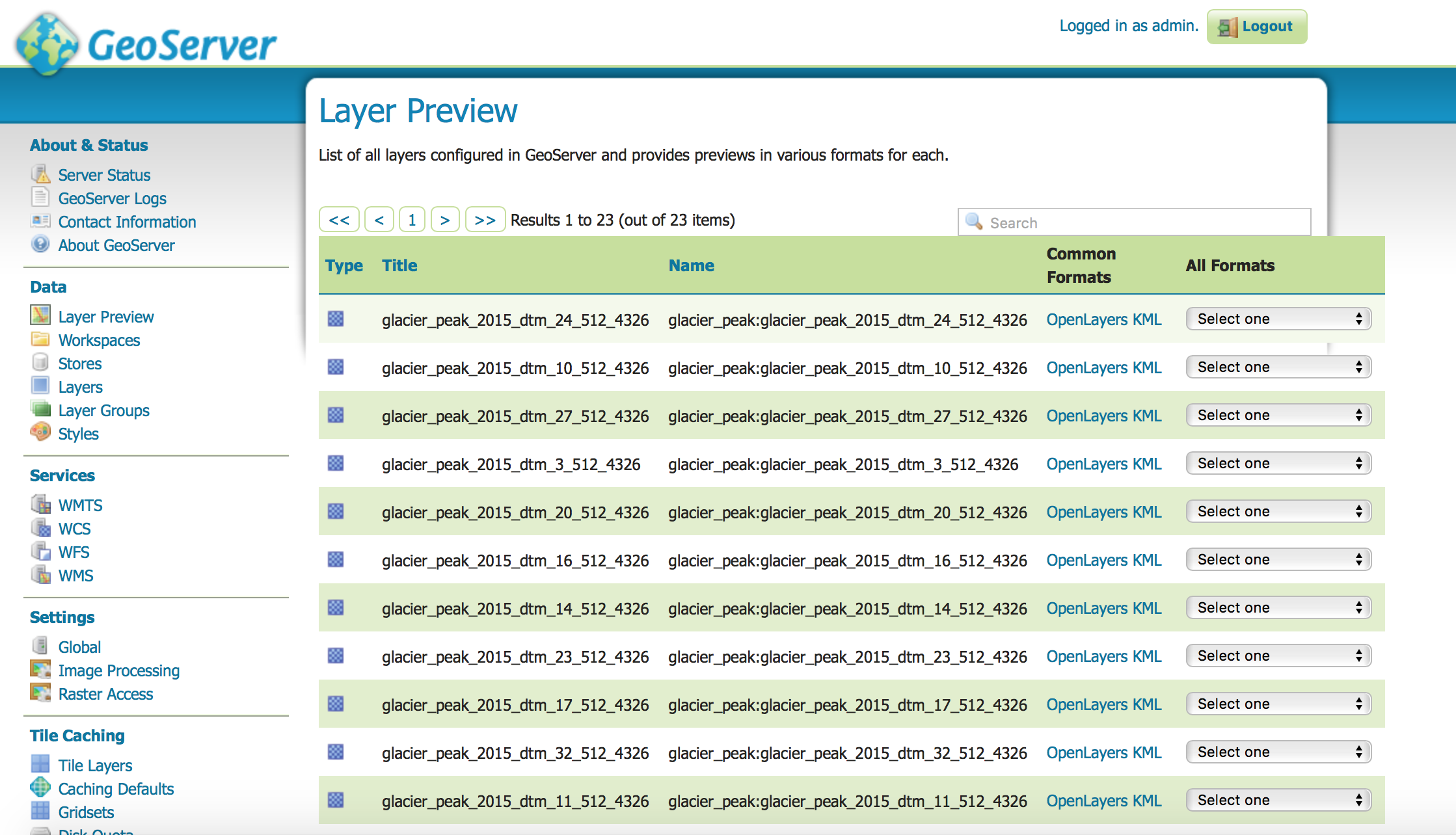This screenshot has width=1456, height=835.
Task: Go to previous page with < button
Action: (x=379, y=220)
